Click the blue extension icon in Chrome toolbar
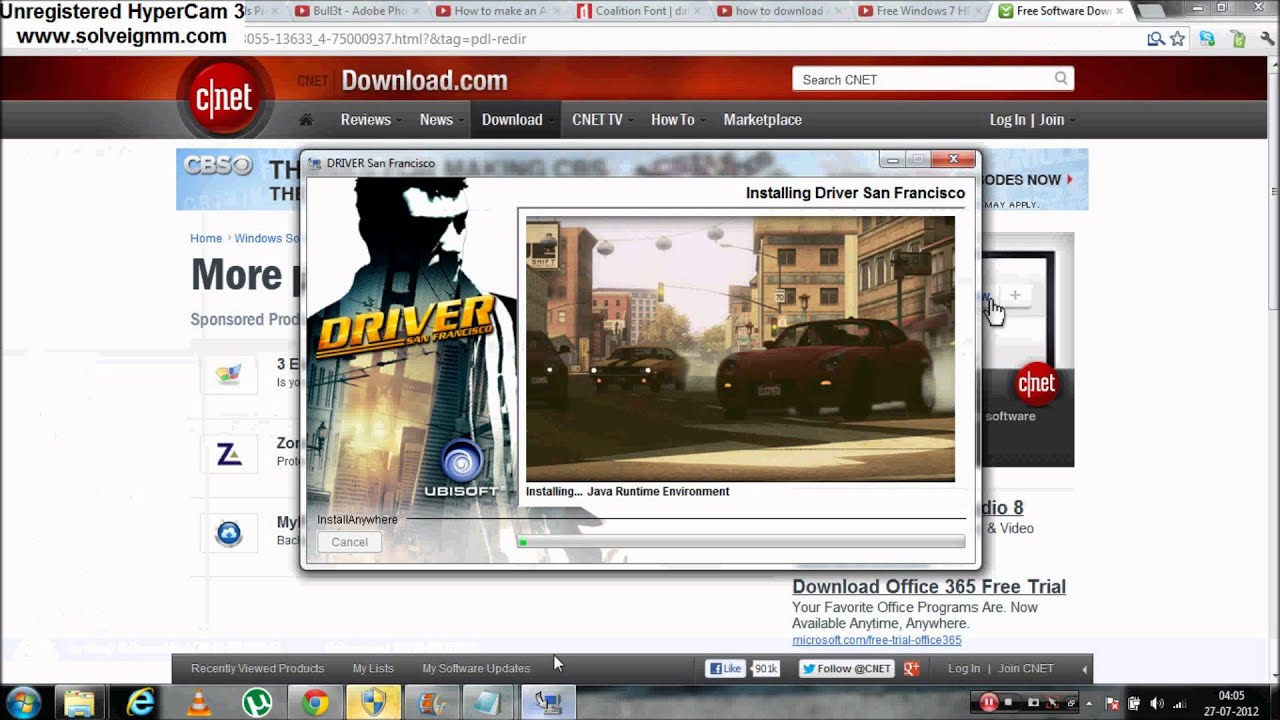1280x720 pixels. 1207,39
